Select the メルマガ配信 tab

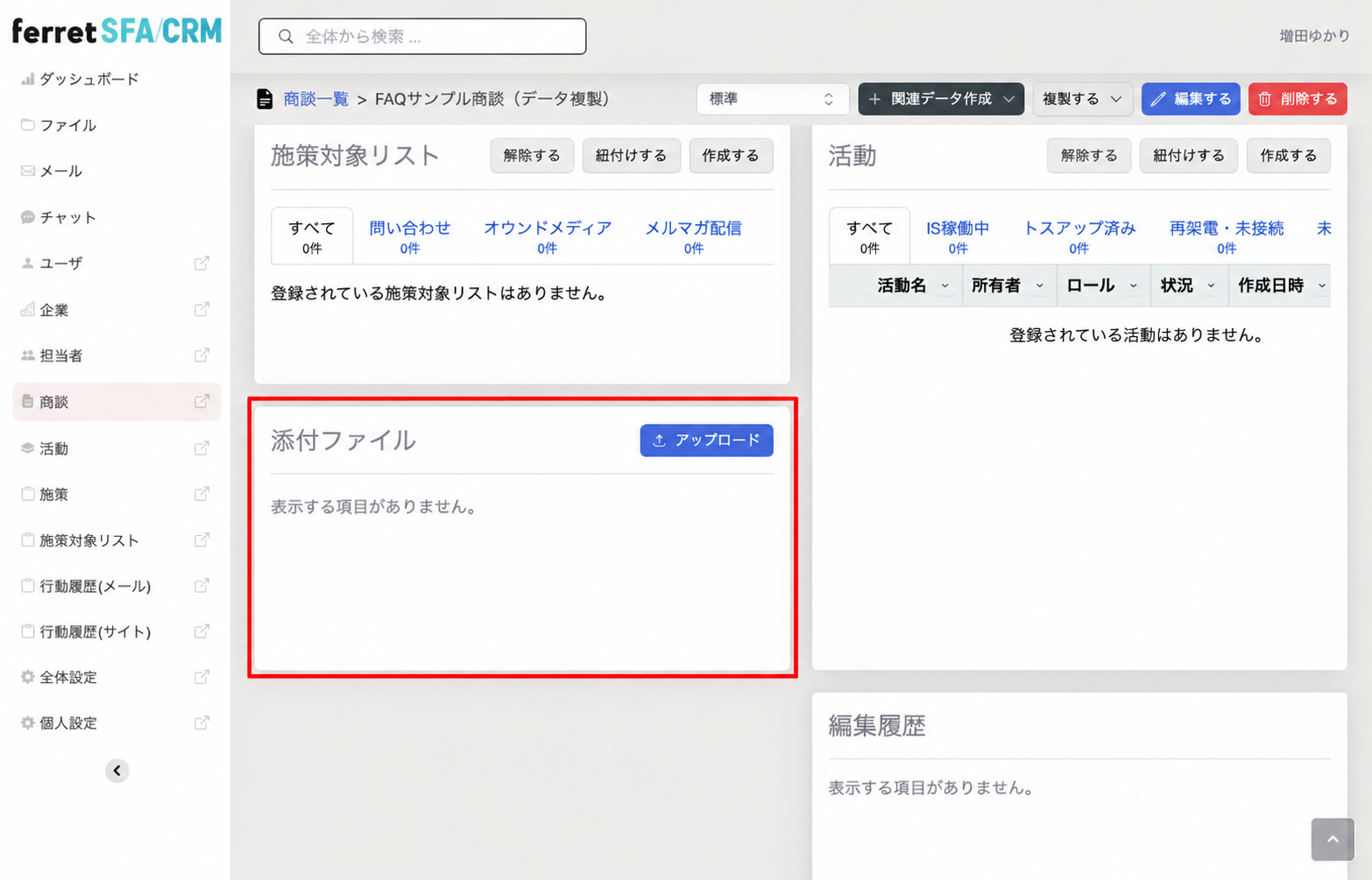693,236
